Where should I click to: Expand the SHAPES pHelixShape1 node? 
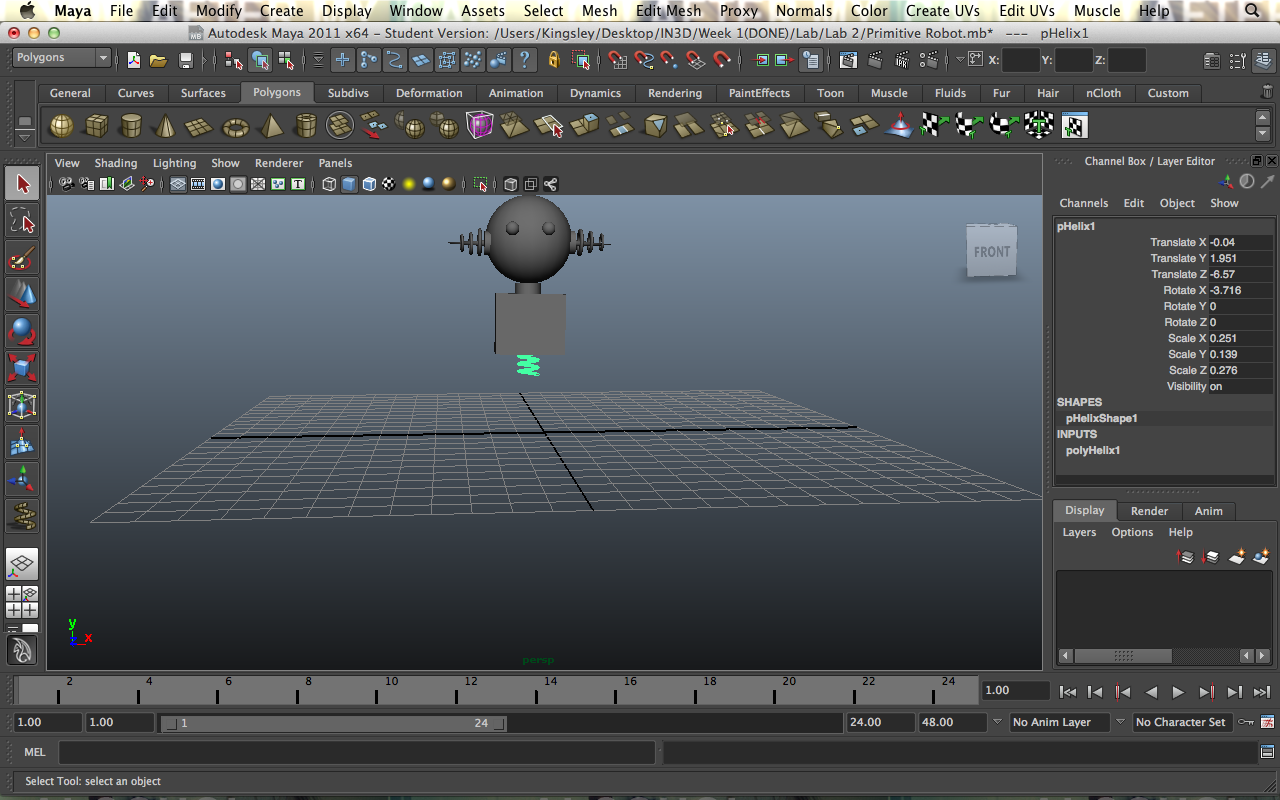(1102, 418)
